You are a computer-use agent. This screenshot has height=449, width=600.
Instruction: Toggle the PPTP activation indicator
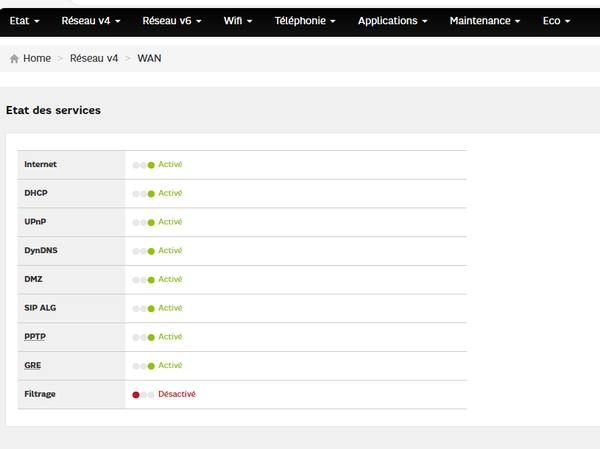point(143,337)
